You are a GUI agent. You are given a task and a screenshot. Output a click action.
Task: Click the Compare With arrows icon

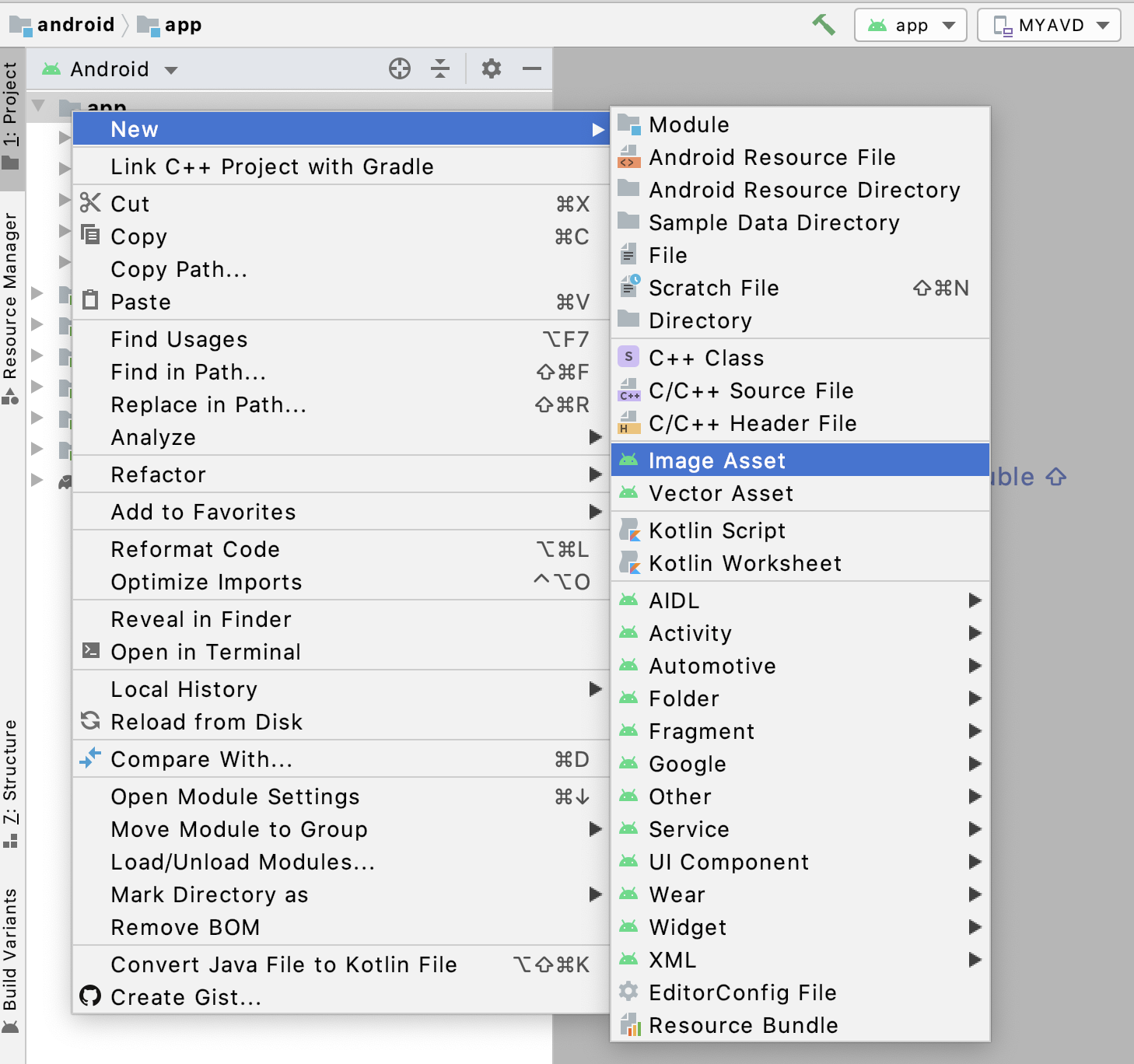(91, 758)
